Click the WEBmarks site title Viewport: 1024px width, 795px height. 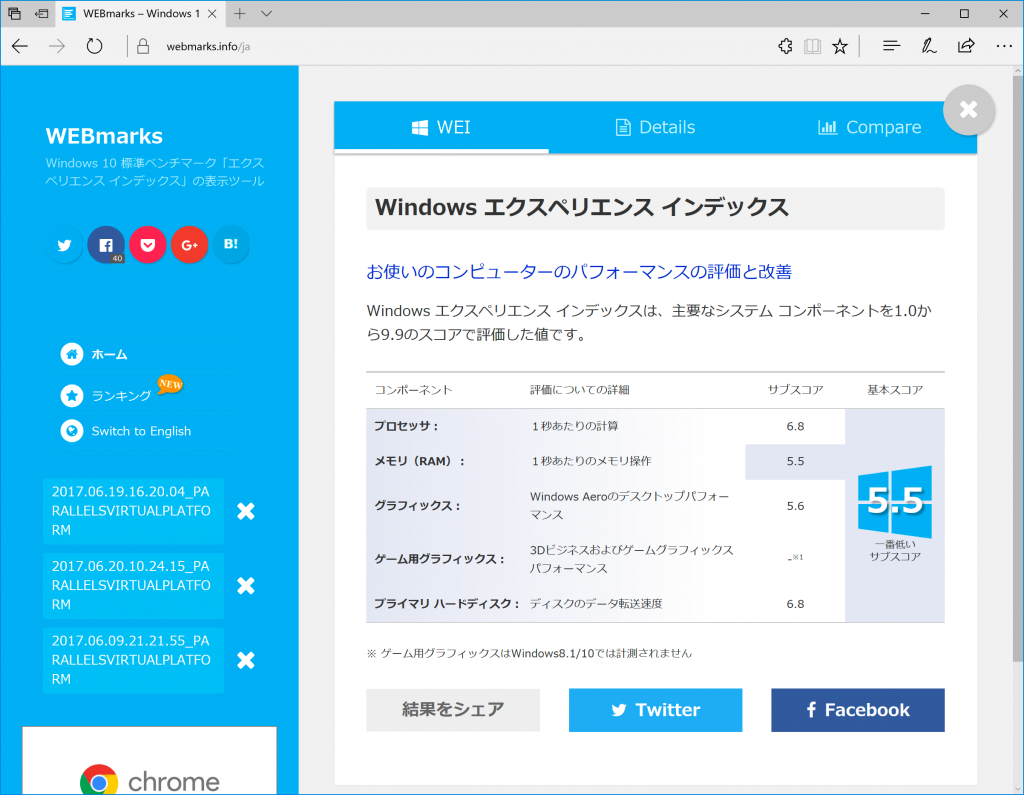click(x=104, y=136)
